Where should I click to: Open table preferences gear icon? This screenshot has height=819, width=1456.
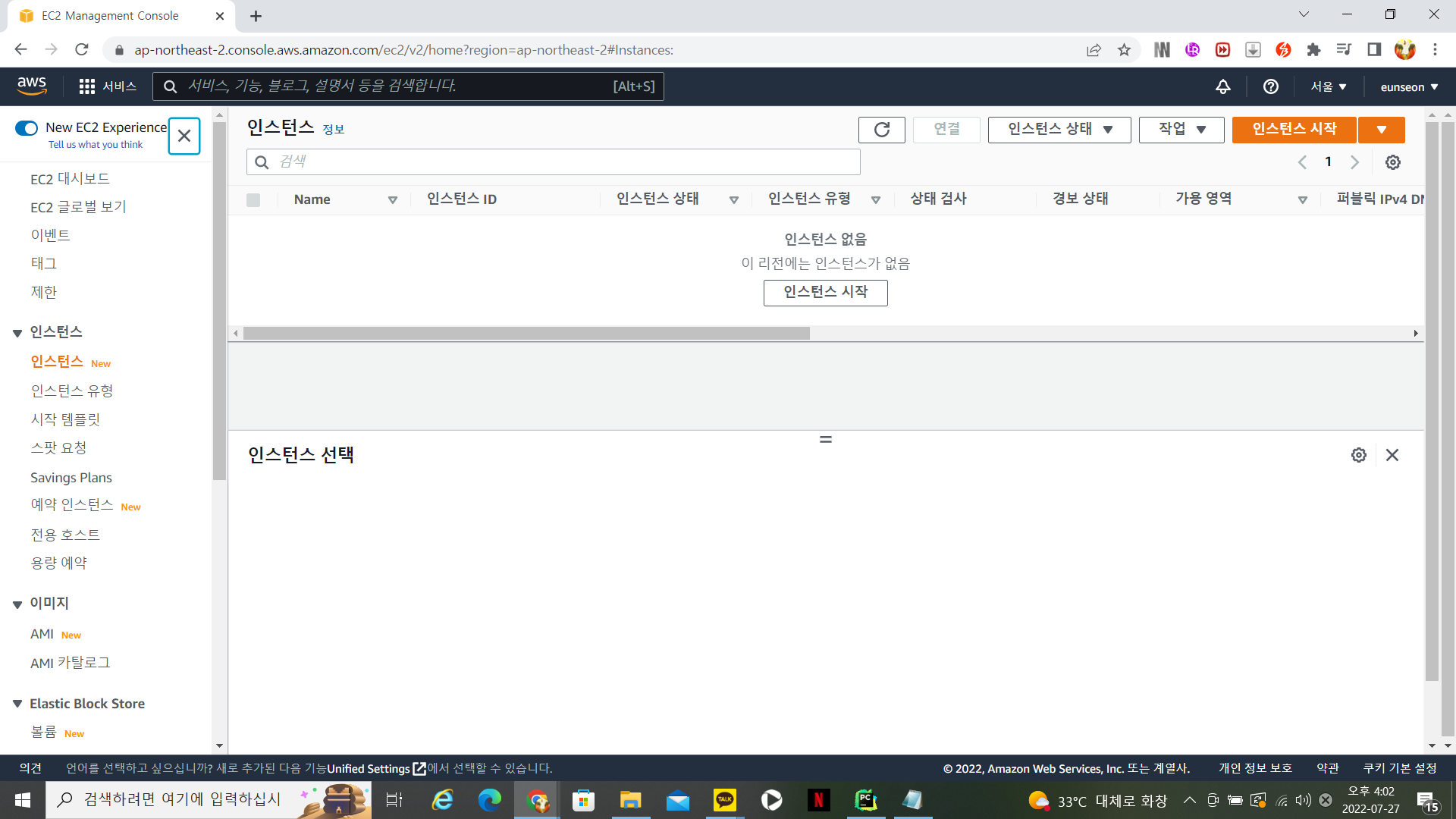pos(1393,162)
